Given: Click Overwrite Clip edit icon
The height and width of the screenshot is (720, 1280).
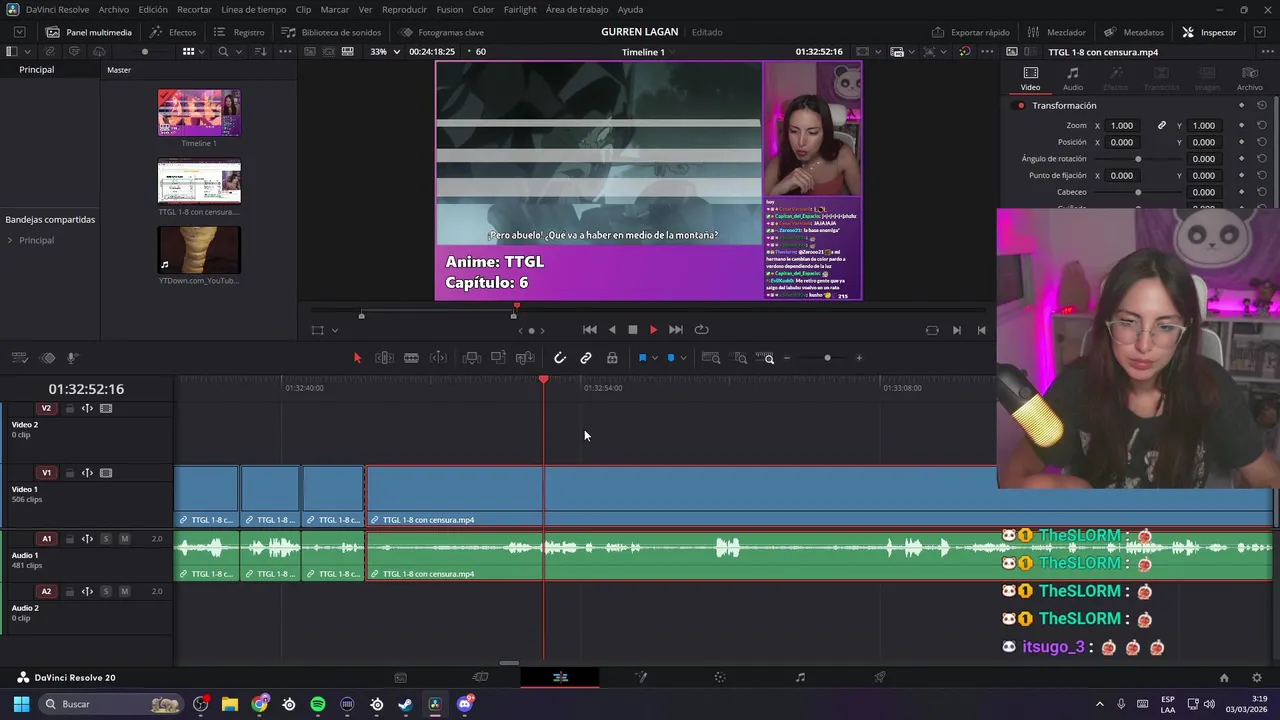Looking at the screenshot, I should 498,358.
